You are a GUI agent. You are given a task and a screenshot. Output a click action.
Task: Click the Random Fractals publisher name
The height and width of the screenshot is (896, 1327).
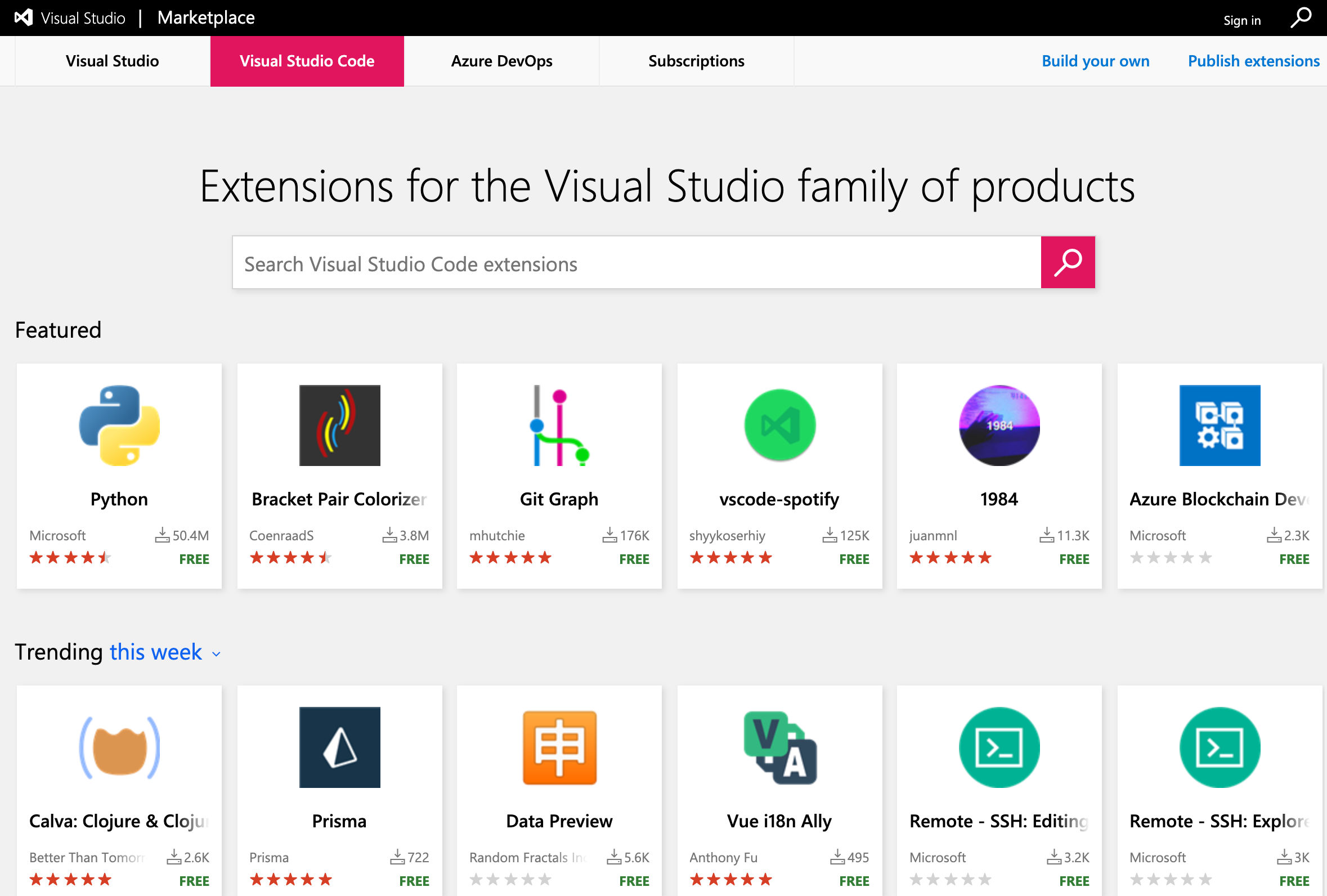(528, 858)
